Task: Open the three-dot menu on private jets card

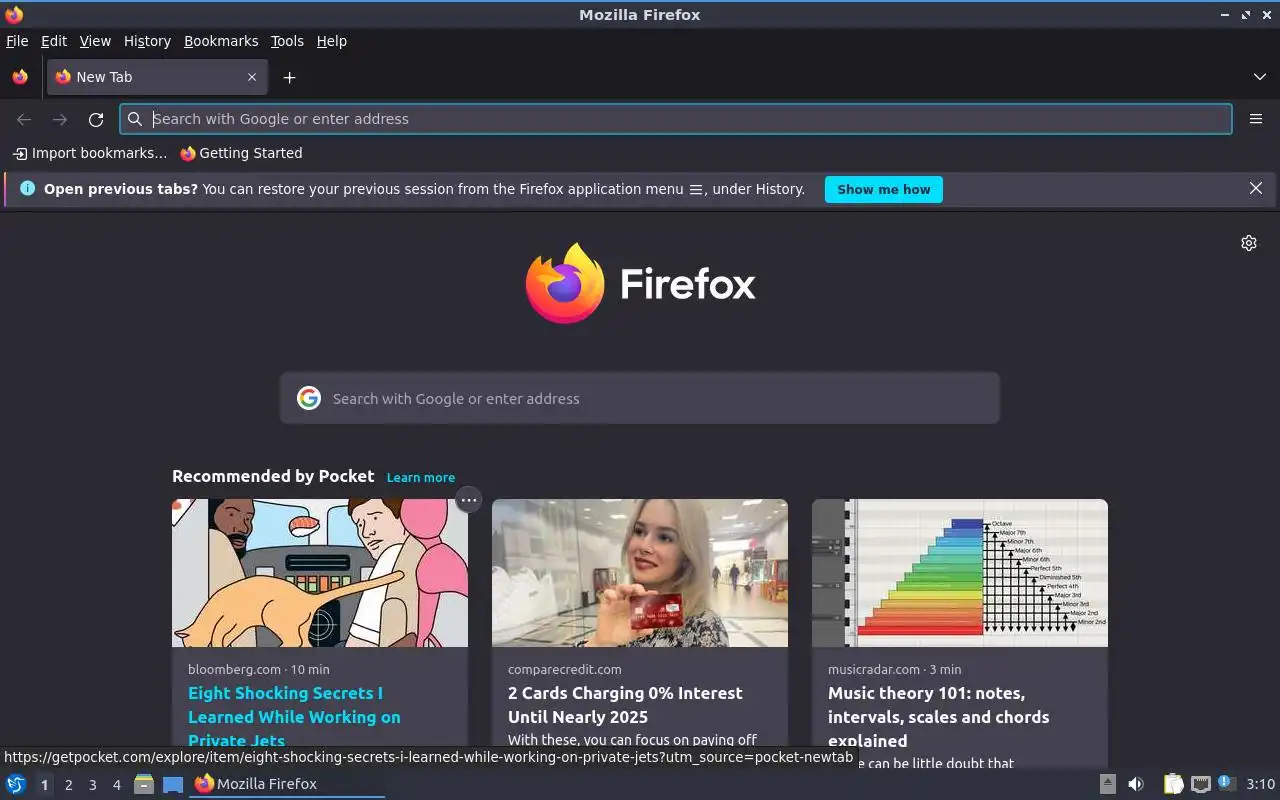Action: tap(468, 500)
